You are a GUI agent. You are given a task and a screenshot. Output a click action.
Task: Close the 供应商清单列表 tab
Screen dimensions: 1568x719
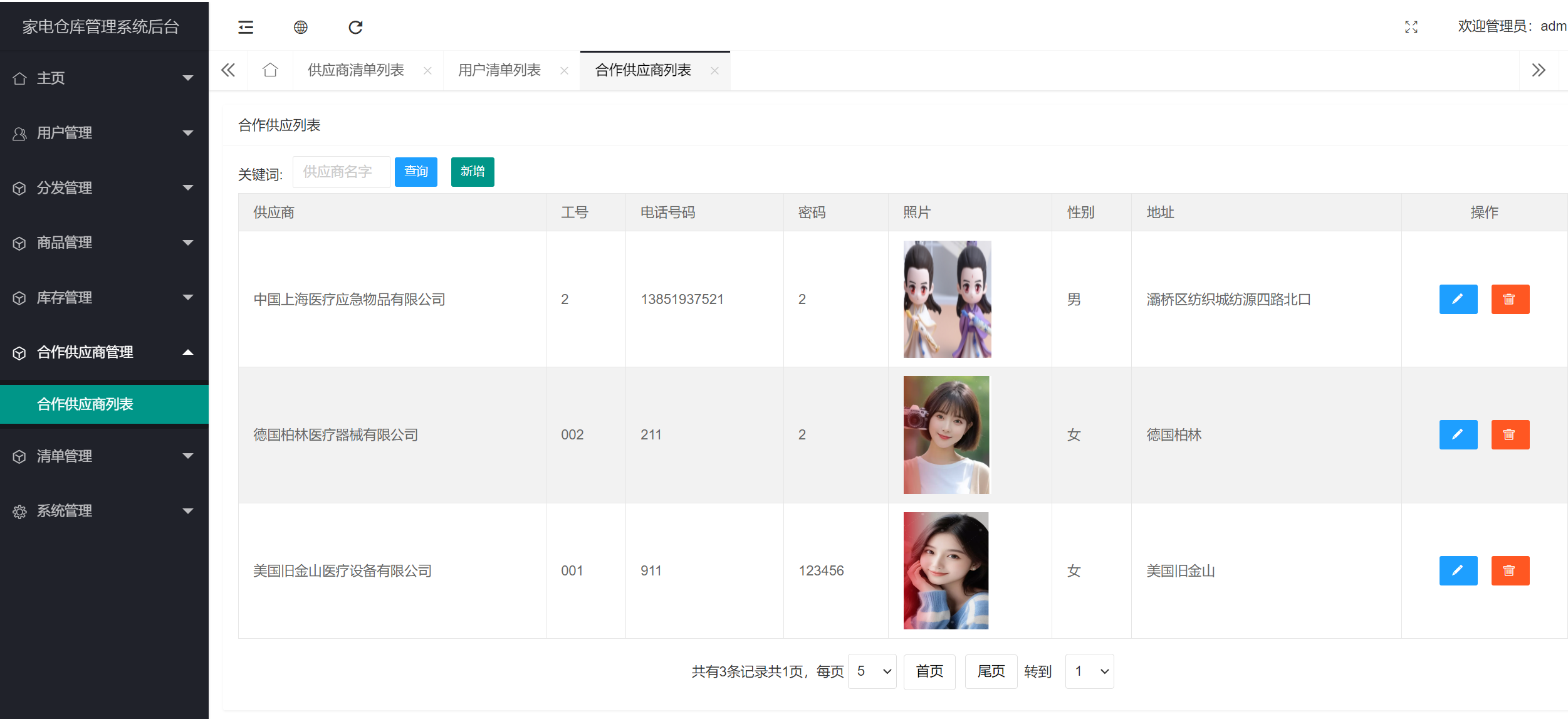click(x=427, y=71)
